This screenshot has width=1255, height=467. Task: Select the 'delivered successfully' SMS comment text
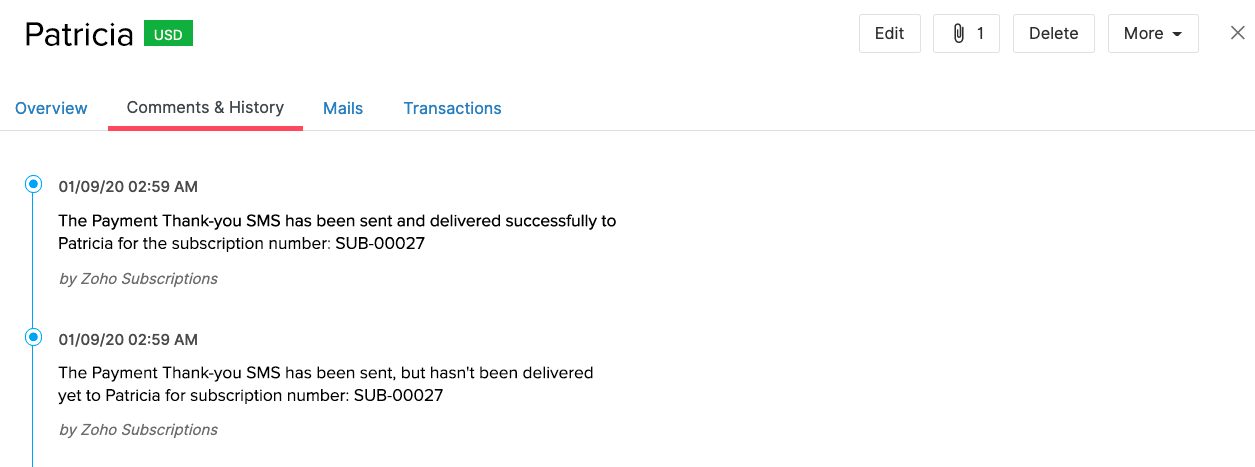pos(337,231)
